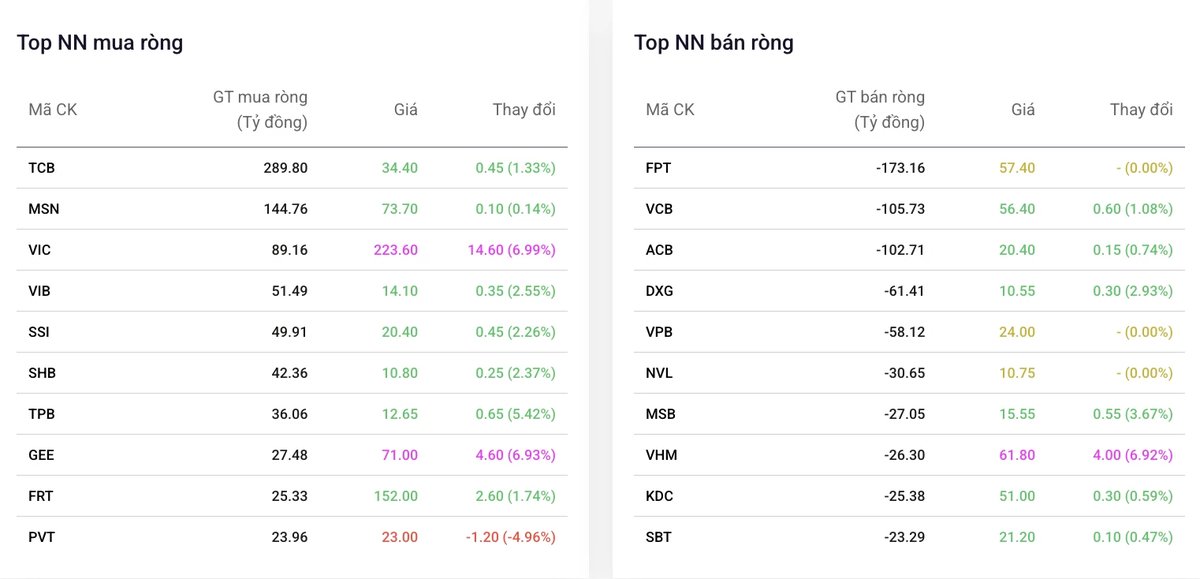Sort by 'GT bán ròng' column header
Viewport: 1200px width, 579px height.
point(880,110)
